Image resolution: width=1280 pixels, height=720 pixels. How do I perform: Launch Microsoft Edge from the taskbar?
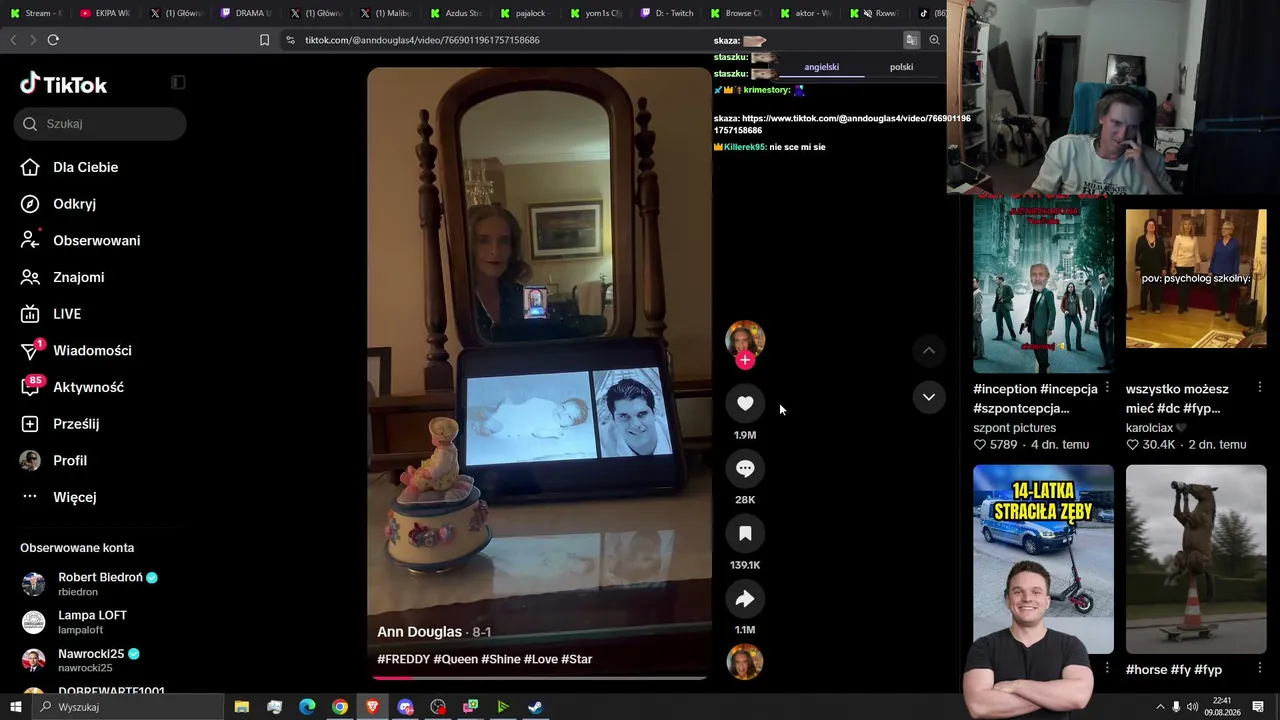[307, 707]
